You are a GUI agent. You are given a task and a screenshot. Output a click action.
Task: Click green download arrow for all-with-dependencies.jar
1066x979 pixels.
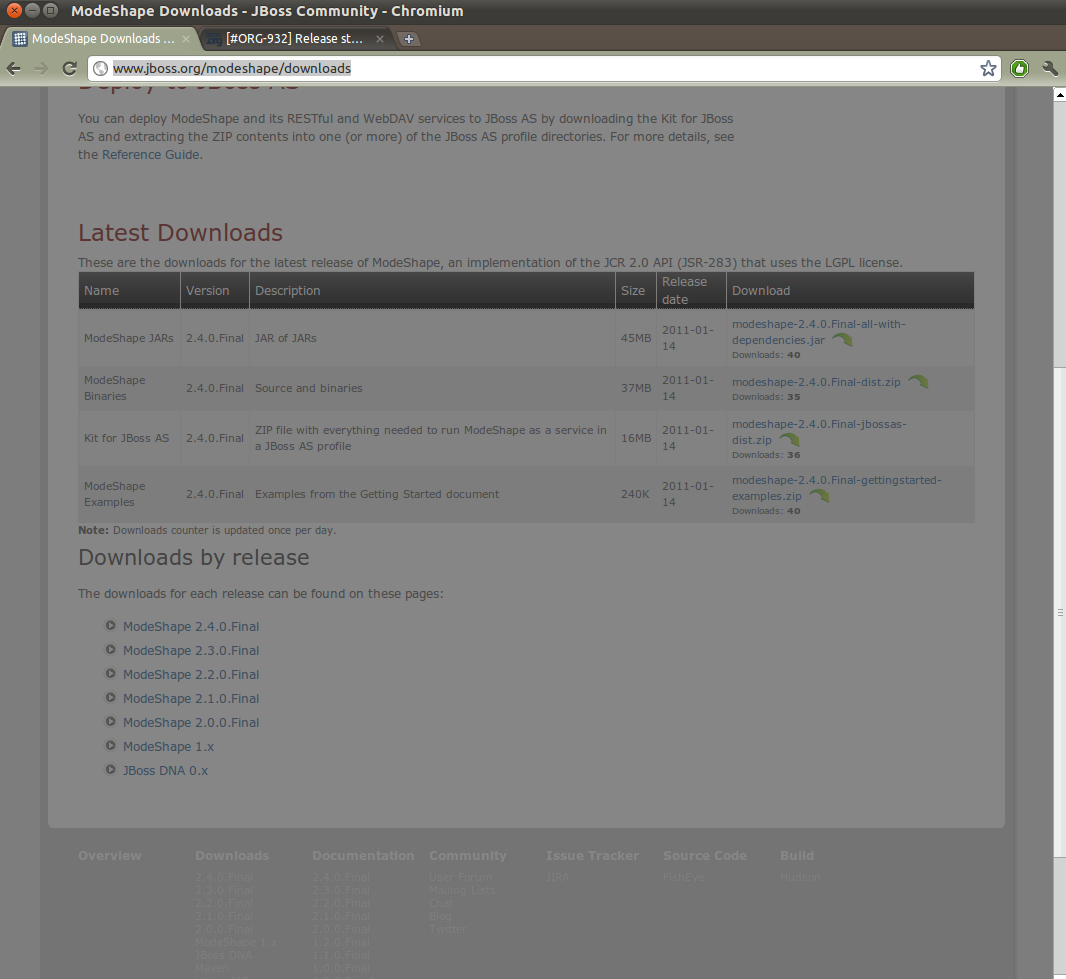842,339
